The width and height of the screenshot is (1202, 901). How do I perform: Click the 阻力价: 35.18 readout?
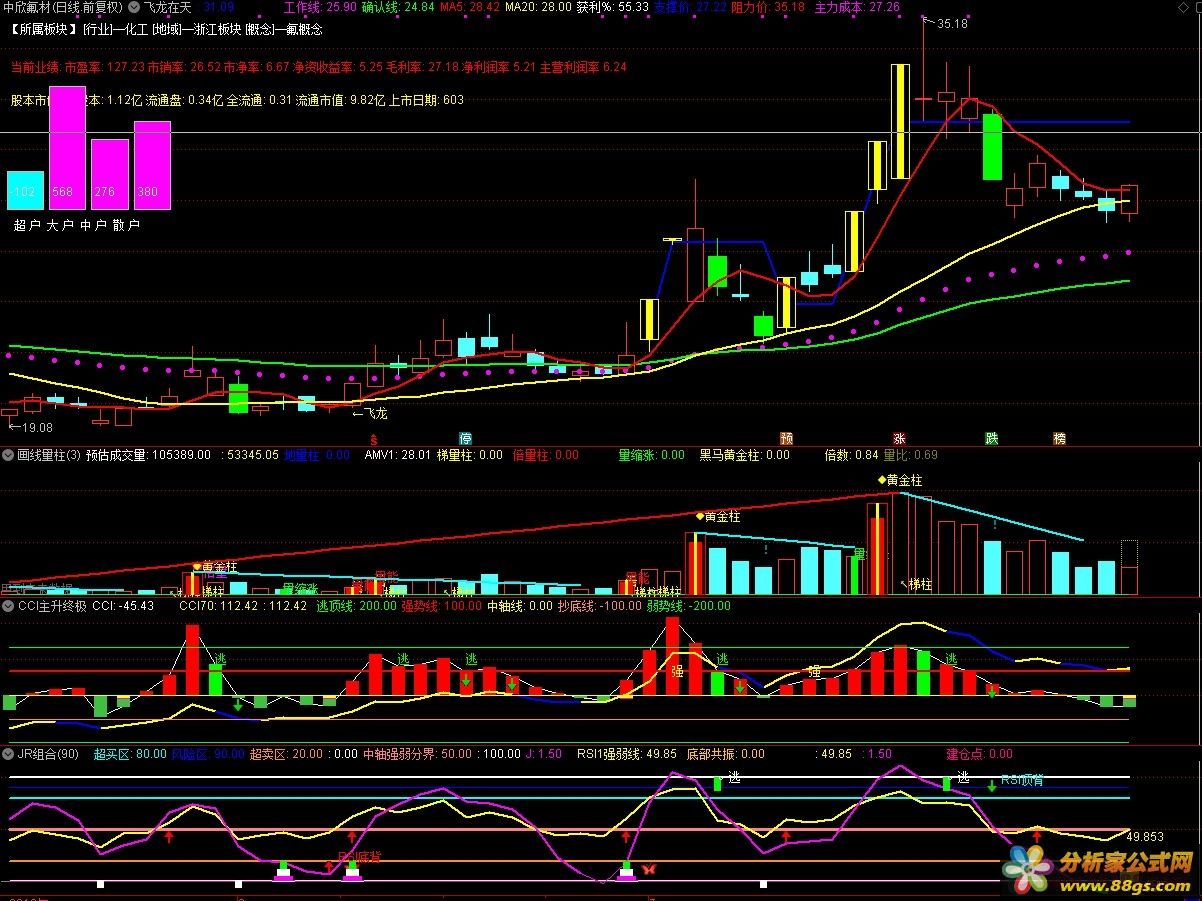point(768,7)
